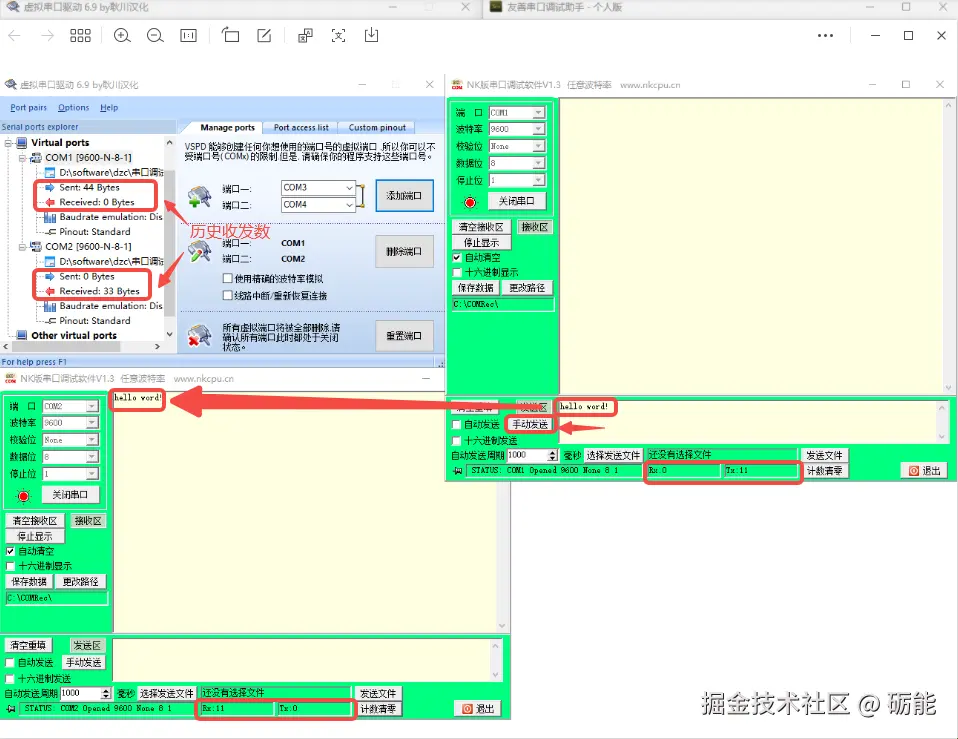Open parity None dropdown in COM1 window
The height and width of the screenshot is (739, 958).
click(x=538, y=146)
